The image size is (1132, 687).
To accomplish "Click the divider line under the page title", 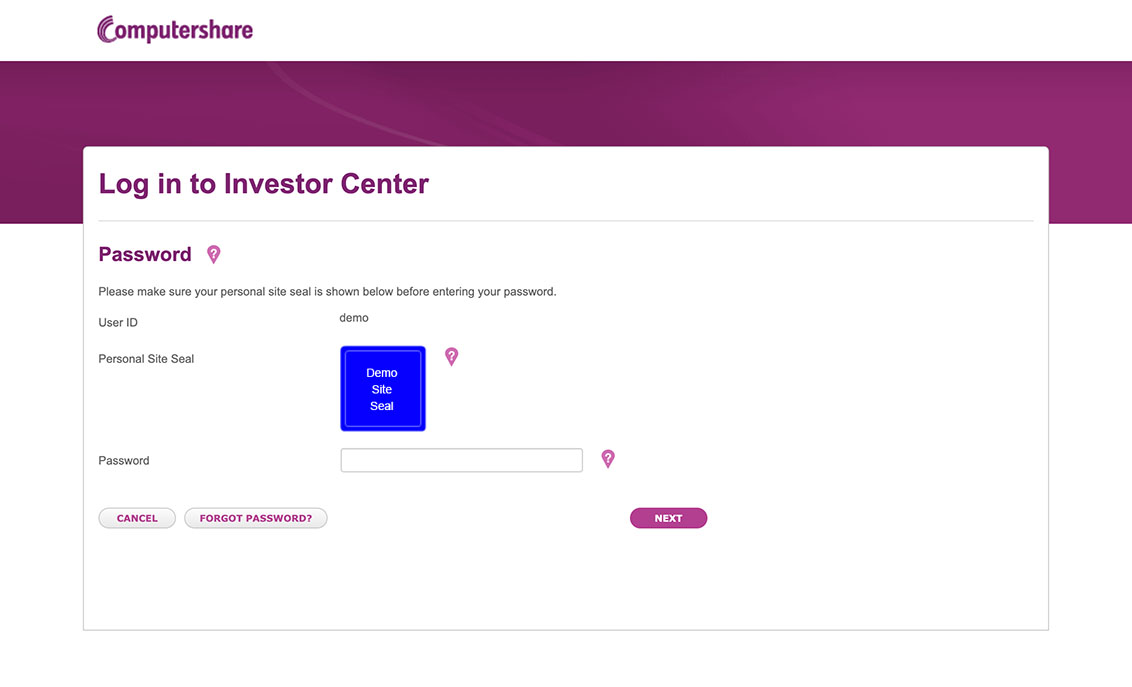I will [x=566, y=220].
